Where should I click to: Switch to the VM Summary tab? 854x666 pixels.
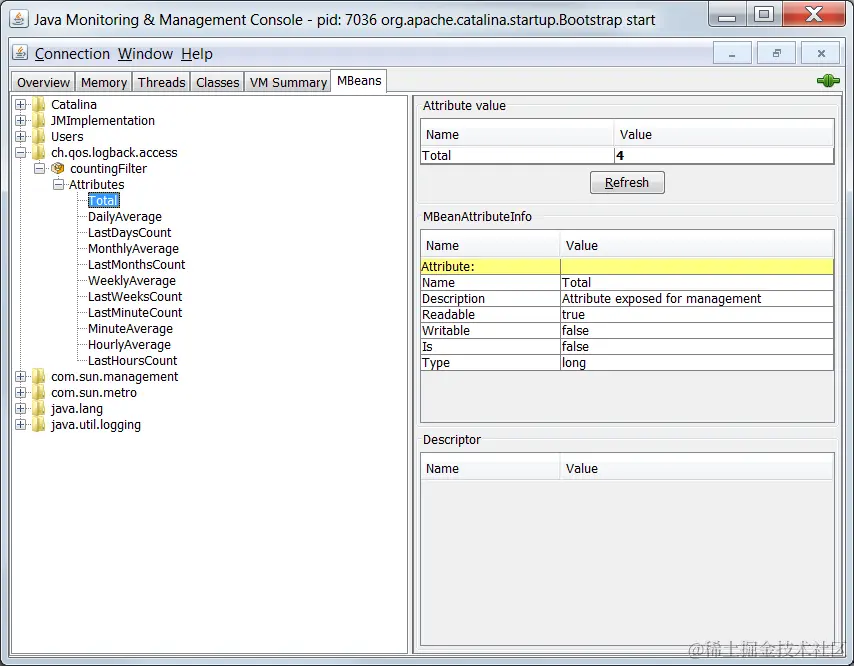[287, 81]
